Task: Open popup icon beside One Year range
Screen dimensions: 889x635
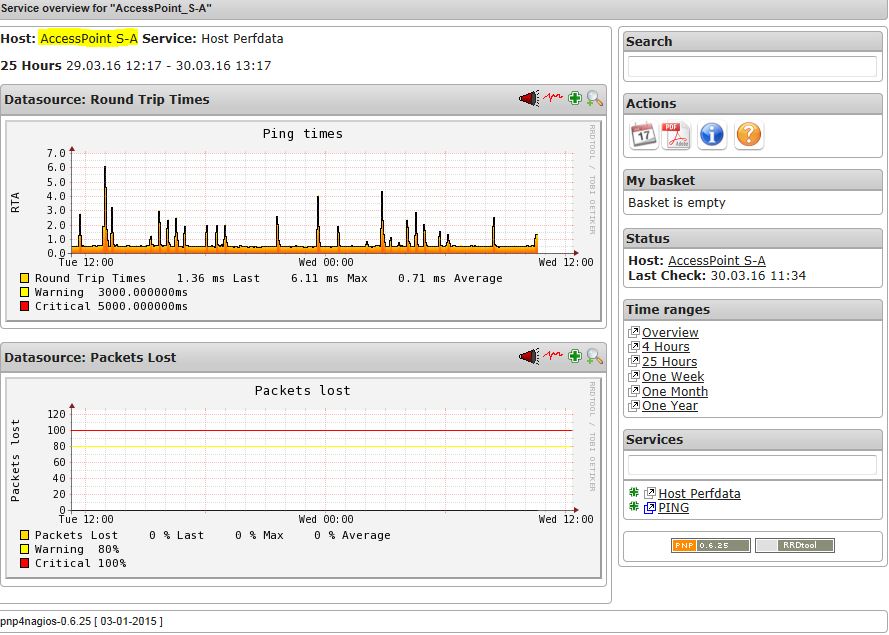Action: pyautogui.click(x=633, y=406)
